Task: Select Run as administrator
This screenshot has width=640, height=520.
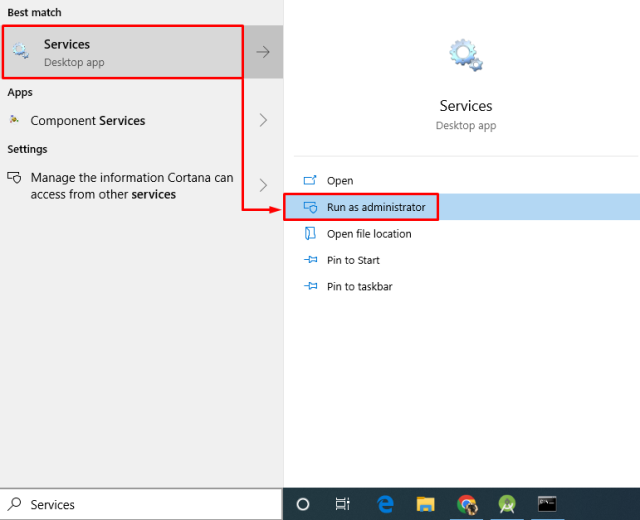Action: click(x=375, y=207)
